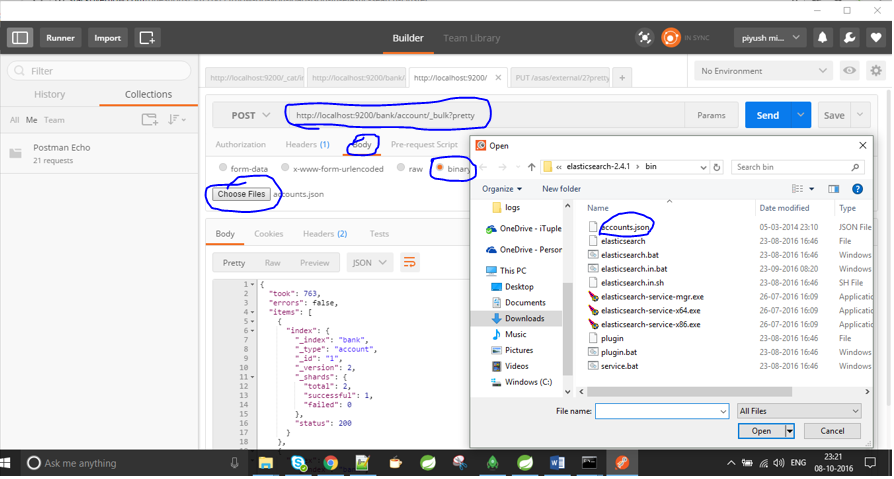Click the Params button
The width and height of the screenshot is (894, 479).
712,115
